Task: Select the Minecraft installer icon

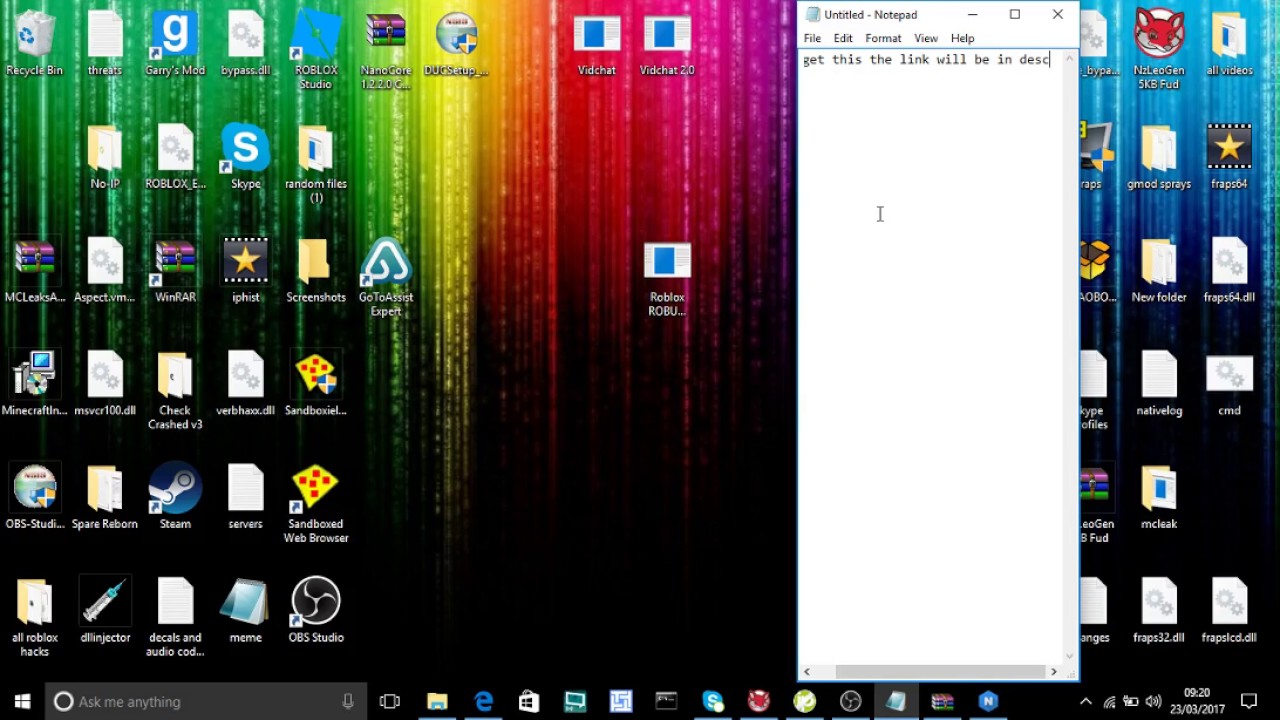Action: point(34,385)
